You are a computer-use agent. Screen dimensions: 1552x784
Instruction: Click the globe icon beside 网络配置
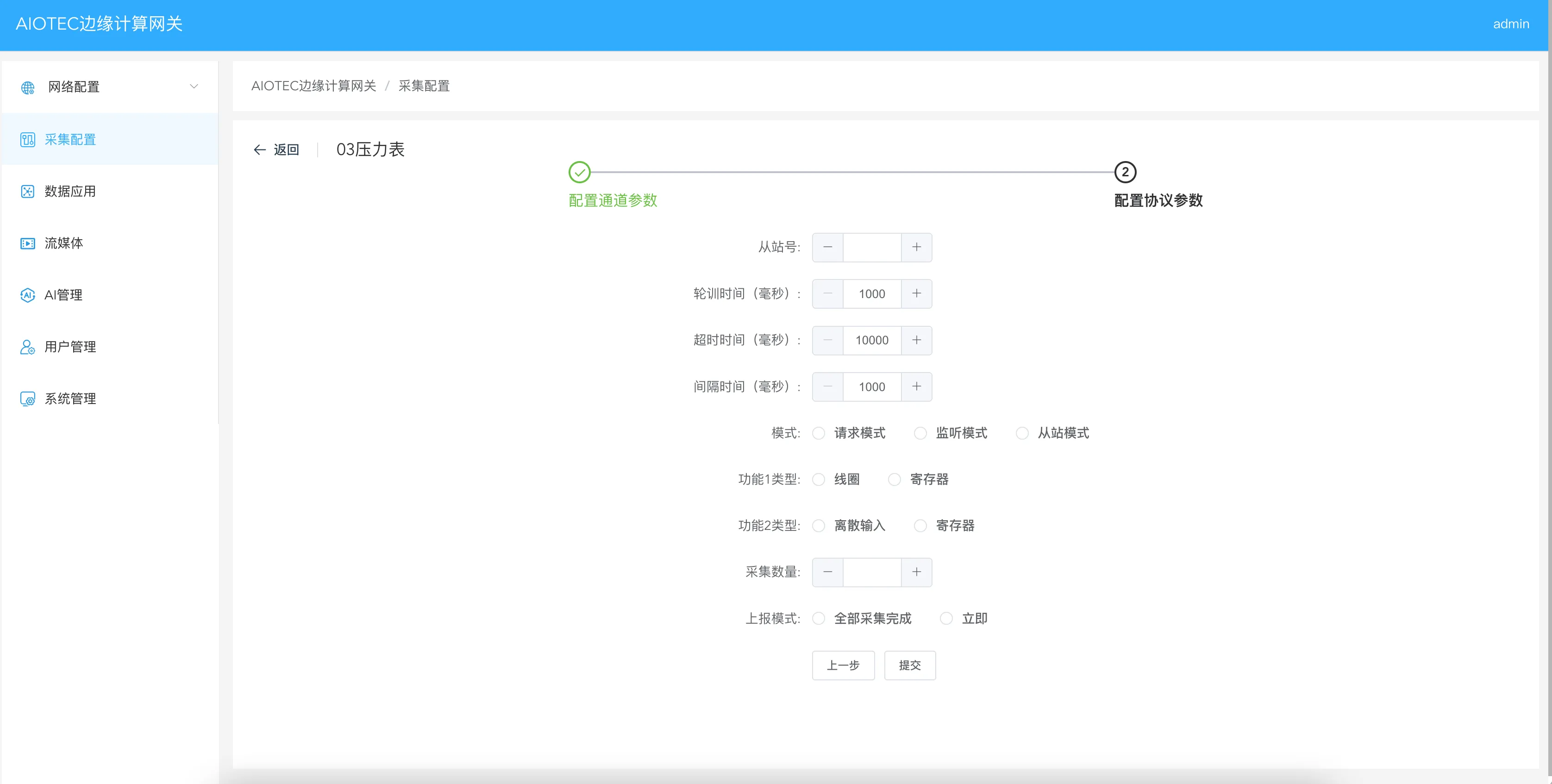[x=28, y=87]
